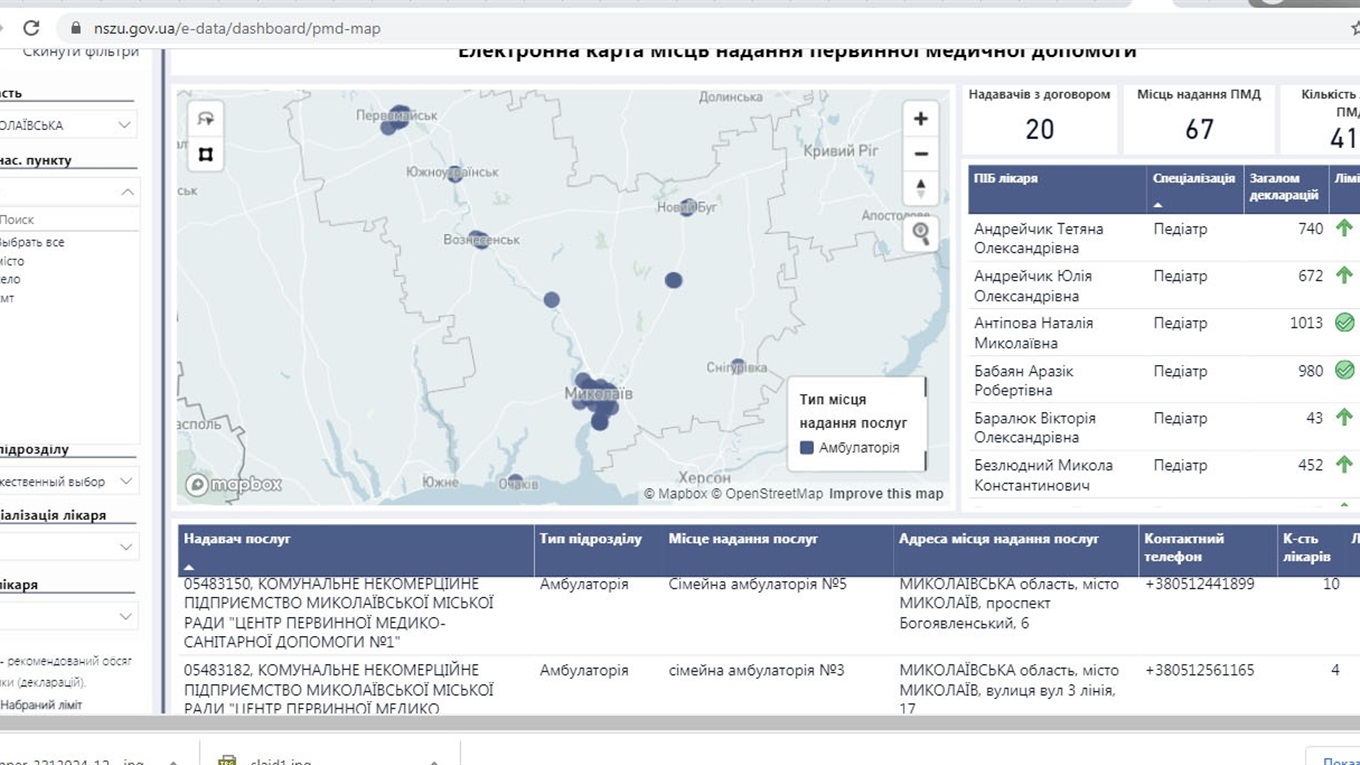The image size is (1360, 765).
Task: Select the Очаків marker on the map
Action: 515,482
